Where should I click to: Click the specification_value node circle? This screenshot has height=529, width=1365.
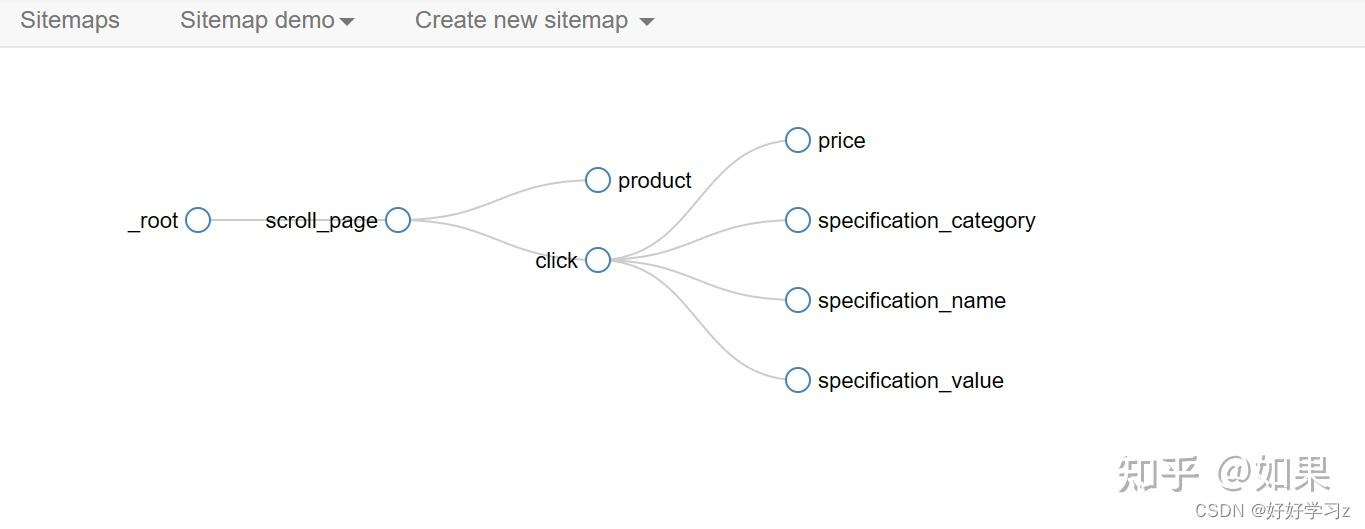tap(797, 380)
